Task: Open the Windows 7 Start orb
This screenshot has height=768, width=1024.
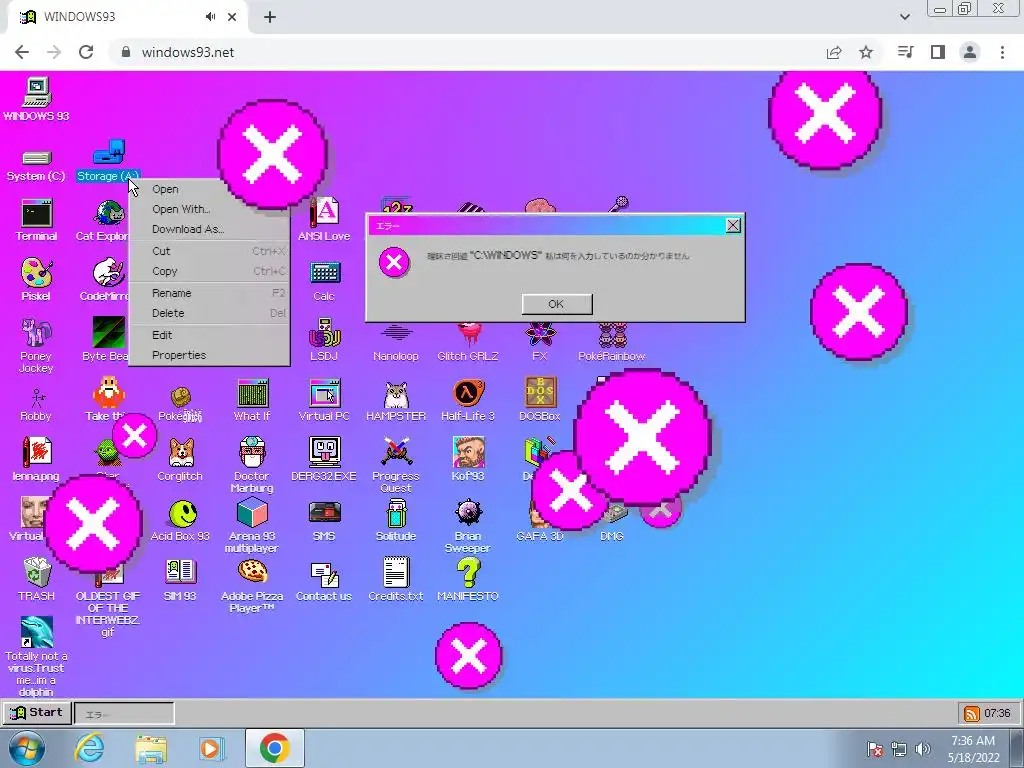Action: coord(26,748)
